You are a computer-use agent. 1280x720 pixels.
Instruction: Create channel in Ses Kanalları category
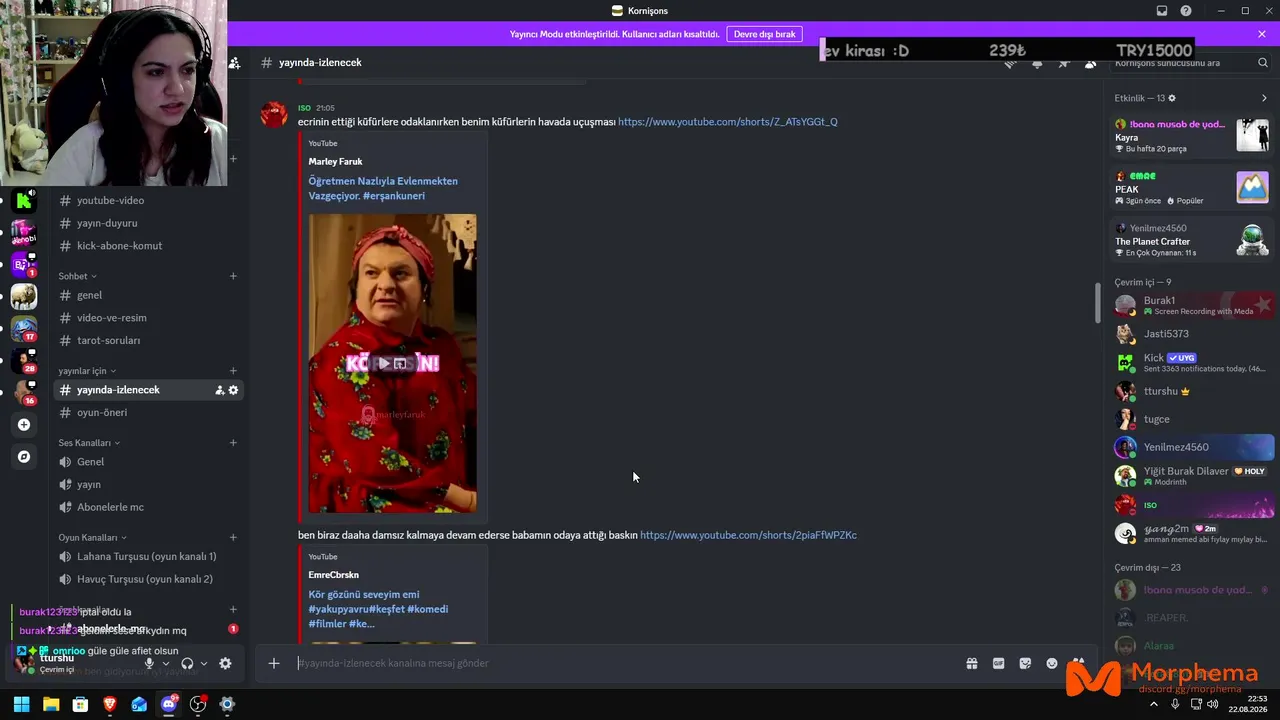tap(233, 443)
